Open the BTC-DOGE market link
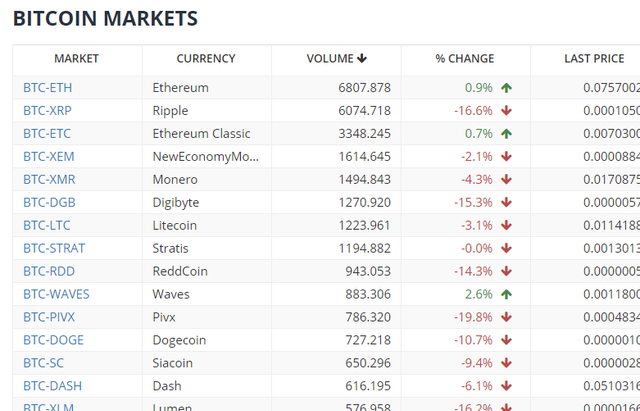The height and width of the screenshot is (411, 640). 51,340
